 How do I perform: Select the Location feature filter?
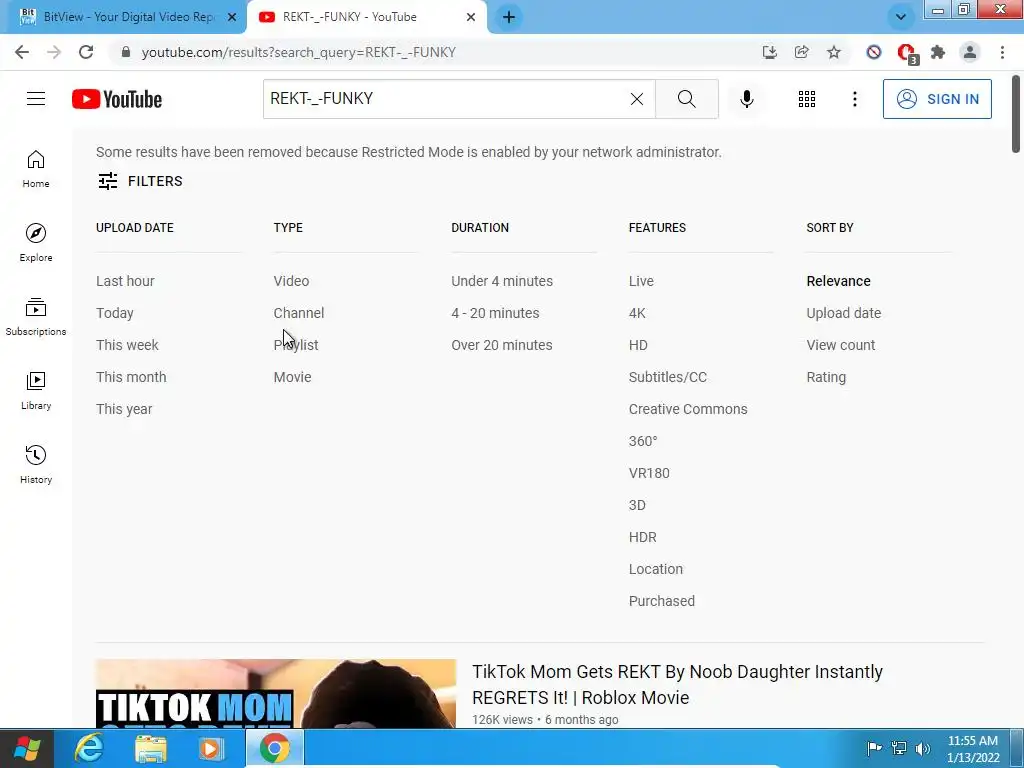656,569
